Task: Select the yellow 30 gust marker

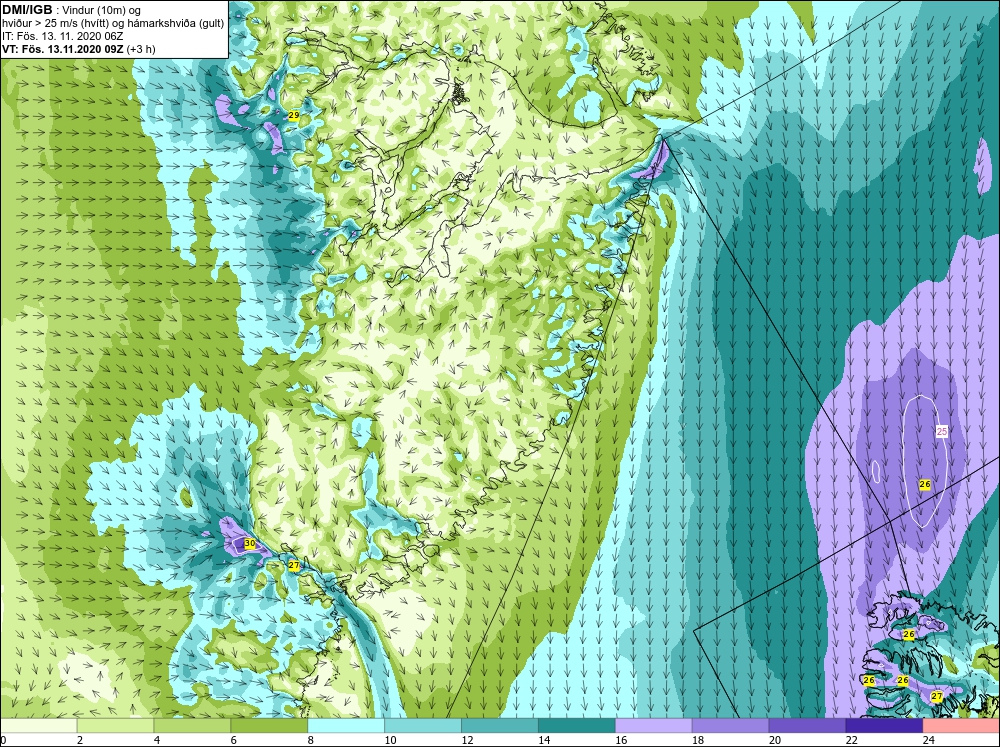Action: (x=250, y=544)
